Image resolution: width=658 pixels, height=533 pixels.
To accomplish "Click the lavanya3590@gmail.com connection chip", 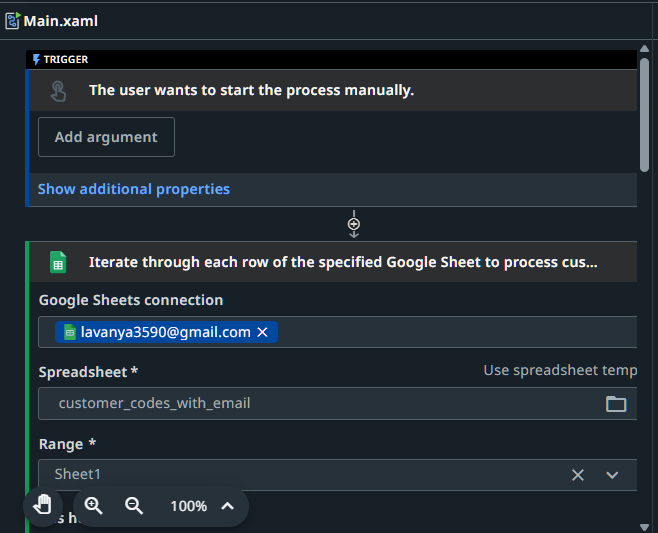I will [x=166, y=332].
